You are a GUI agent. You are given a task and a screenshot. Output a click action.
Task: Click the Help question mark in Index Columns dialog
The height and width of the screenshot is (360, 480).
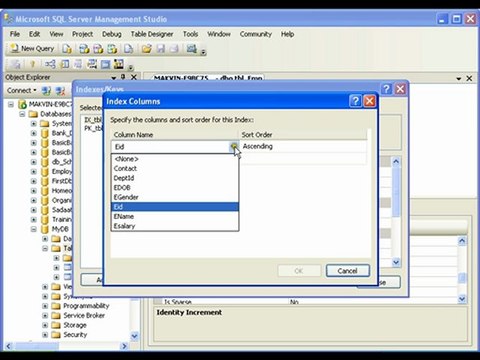point(355,101)
